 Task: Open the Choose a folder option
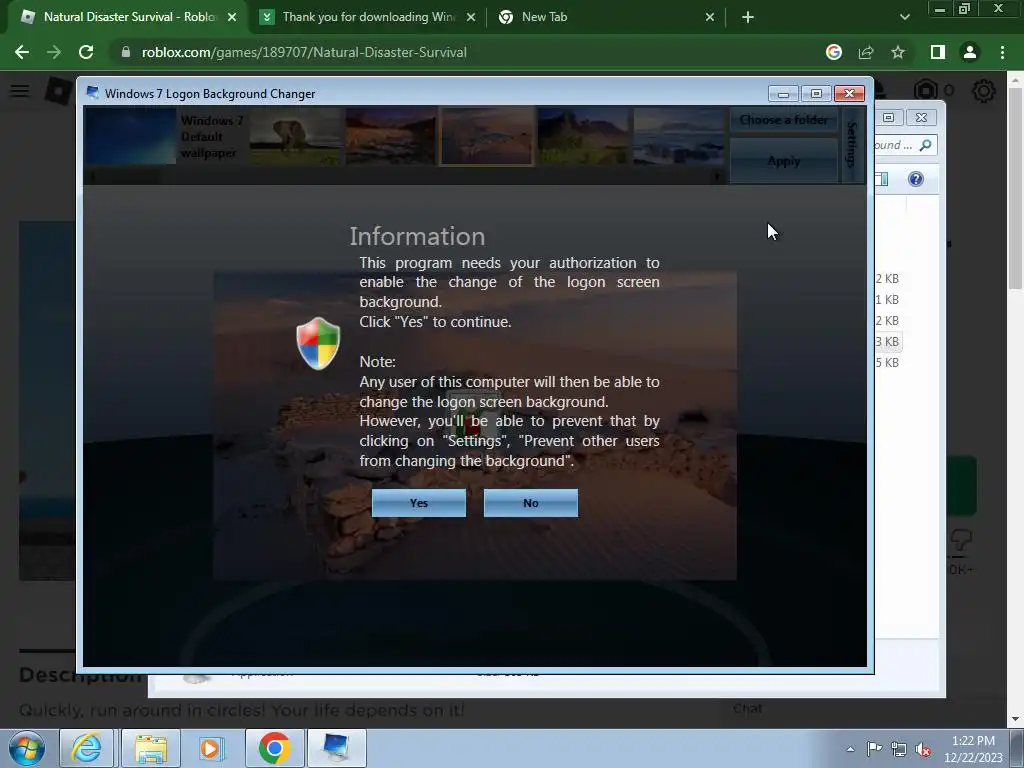tap(784, 120)
